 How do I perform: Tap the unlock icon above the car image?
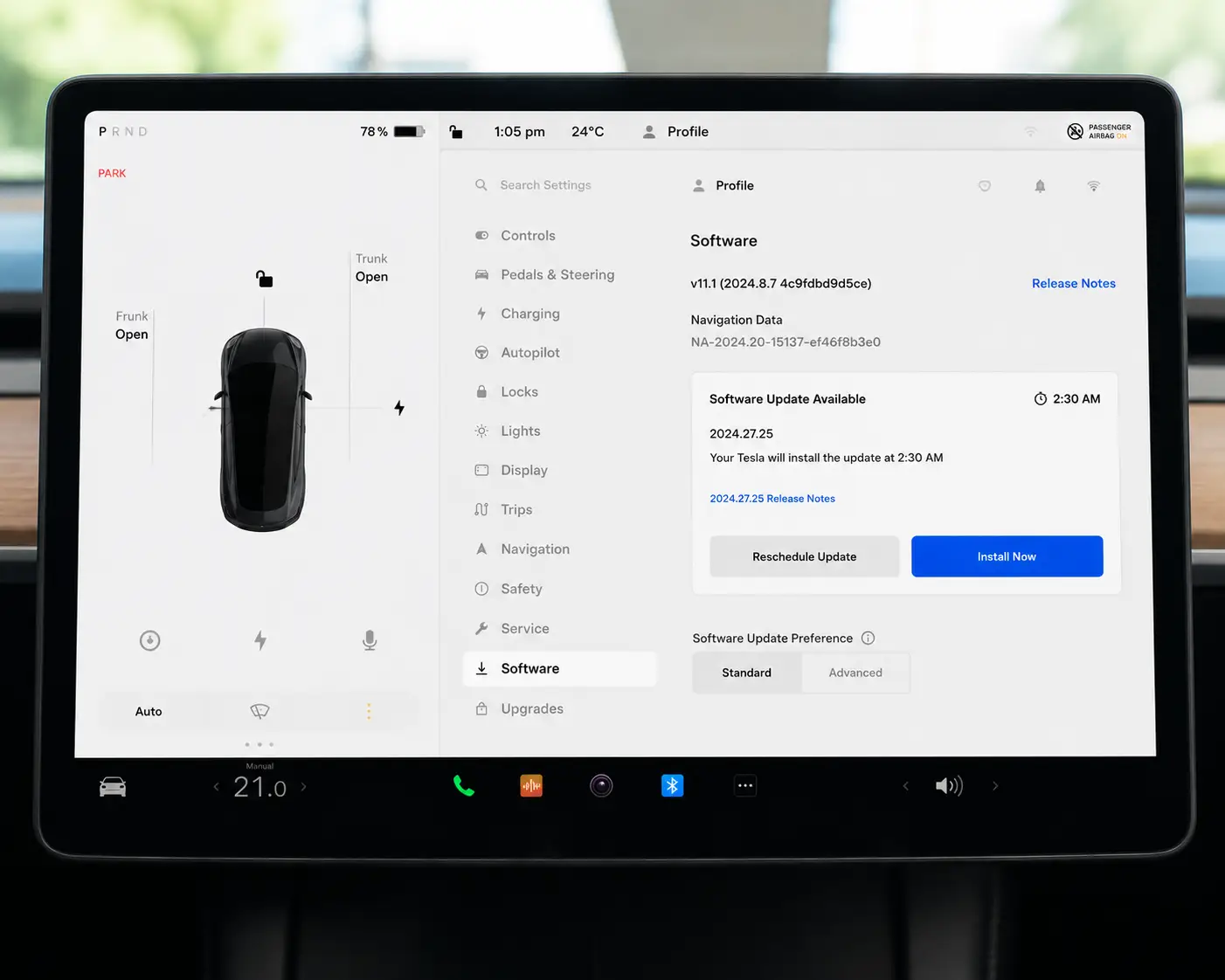point(264,279)
